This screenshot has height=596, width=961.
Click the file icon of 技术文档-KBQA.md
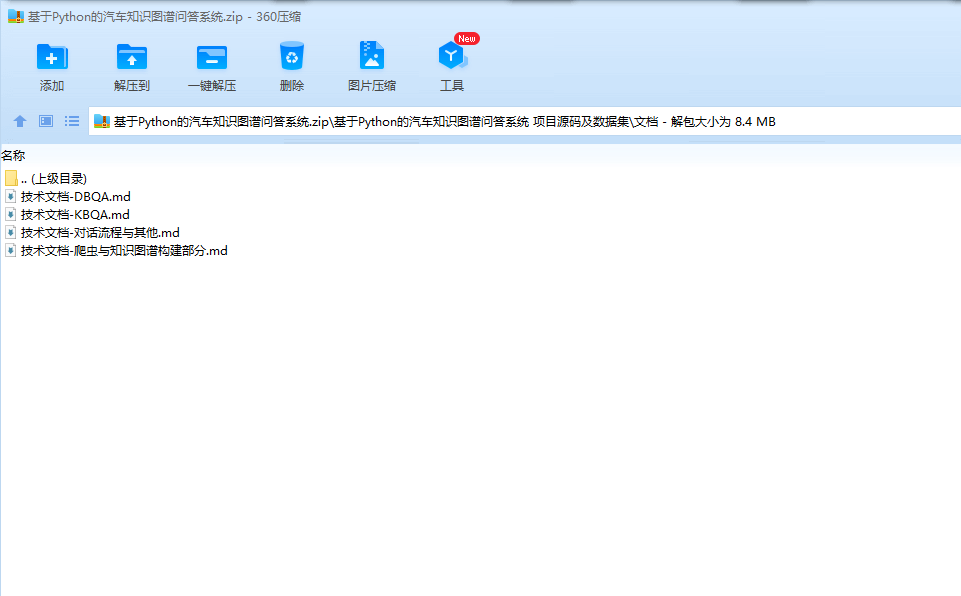tap(10, 215)
